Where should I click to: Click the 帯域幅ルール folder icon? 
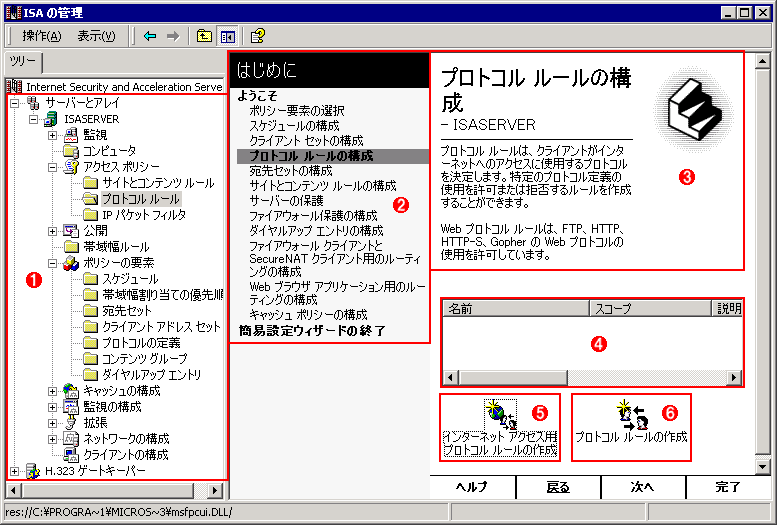71,247
